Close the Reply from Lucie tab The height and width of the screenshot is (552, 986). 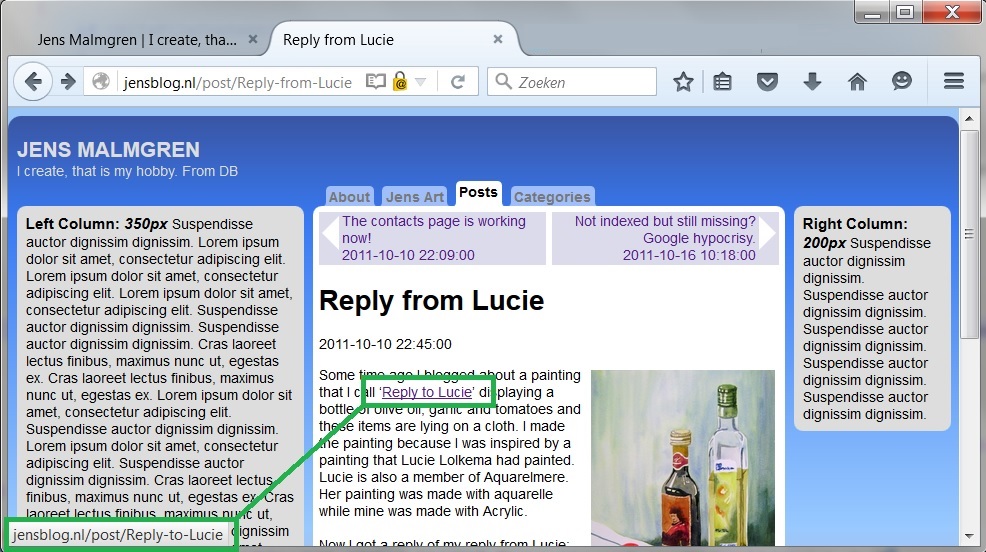497,39
